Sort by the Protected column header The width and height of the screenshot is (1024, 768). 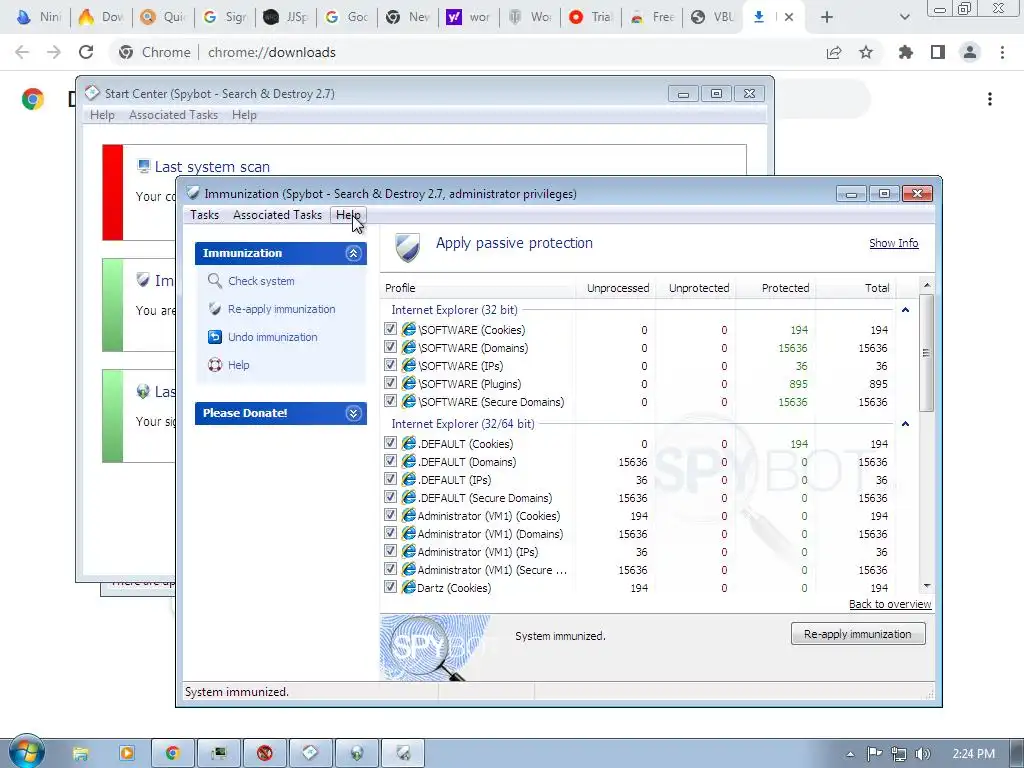coord(785,288)
